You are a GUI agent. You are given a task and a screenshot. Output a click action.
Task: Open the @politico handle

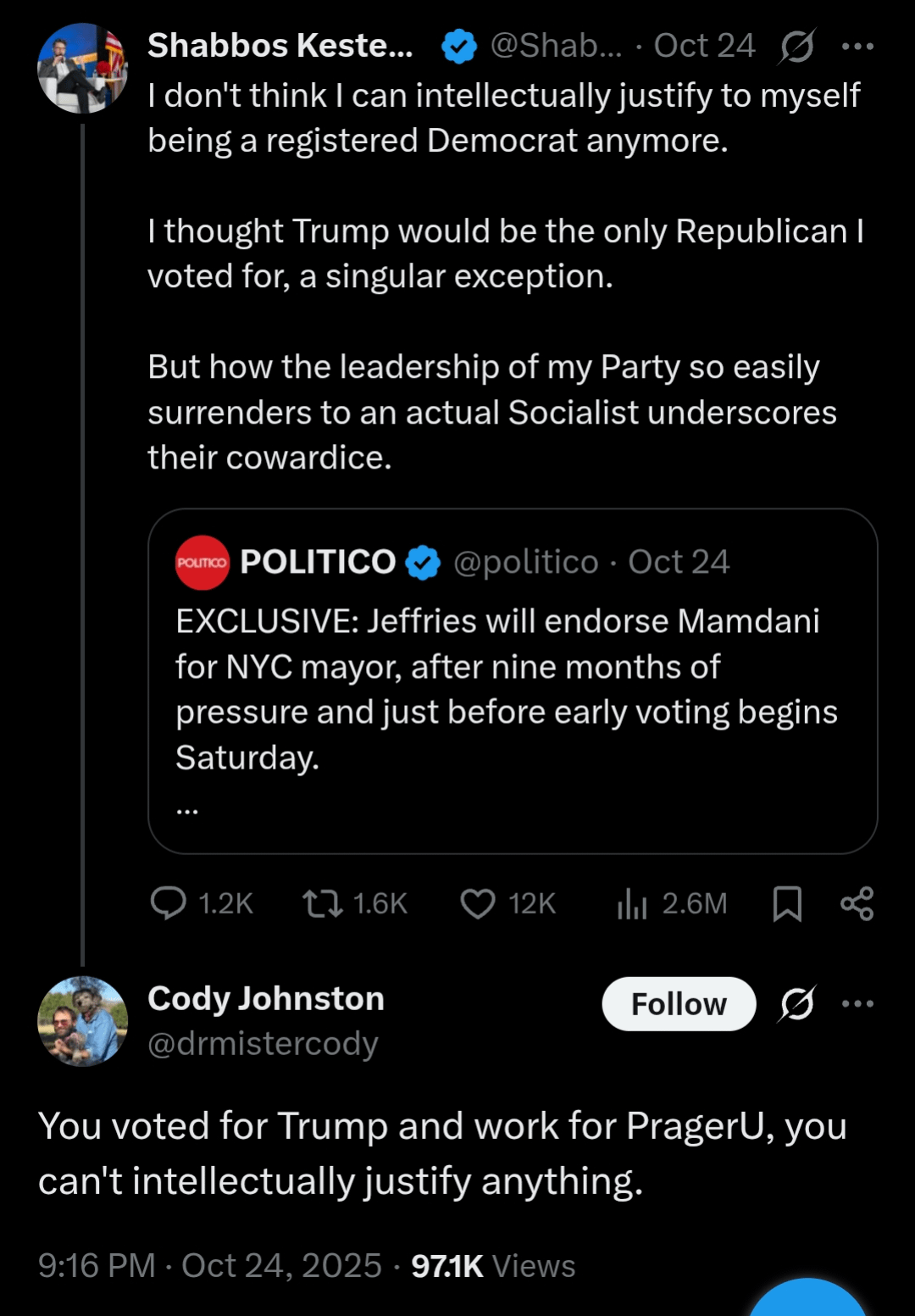coord(525,563)
